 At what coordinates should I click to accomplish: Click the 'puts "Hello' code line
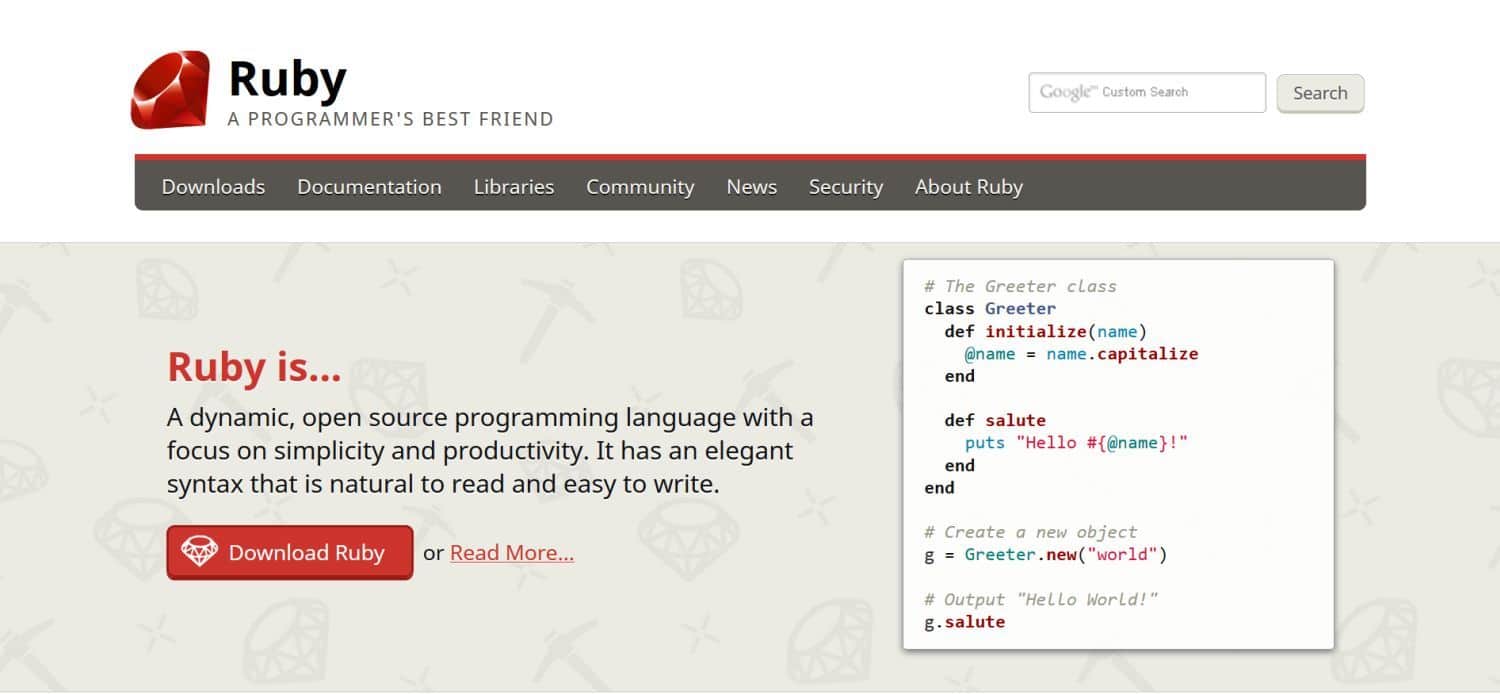coord(1075,443)
